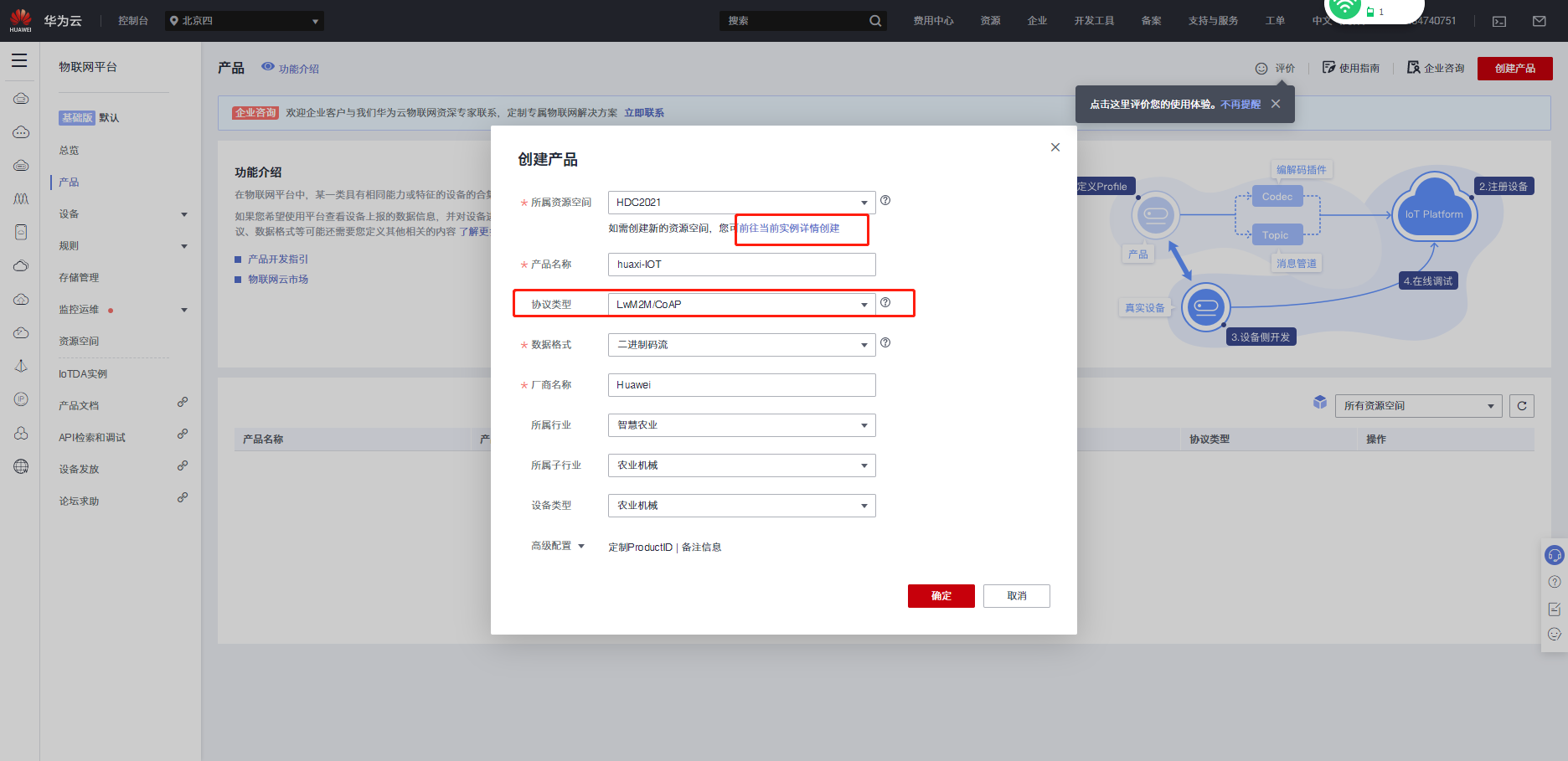Click the eye icon next to 功能介绍
The image size is (1568, 761).
click(268, 66)
